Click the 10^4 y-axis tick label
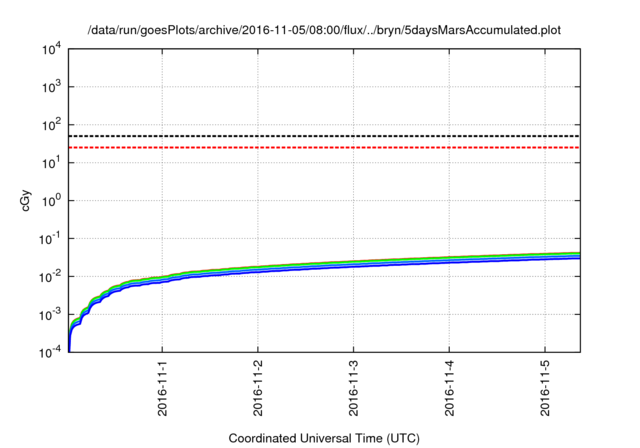 point(52,49)
